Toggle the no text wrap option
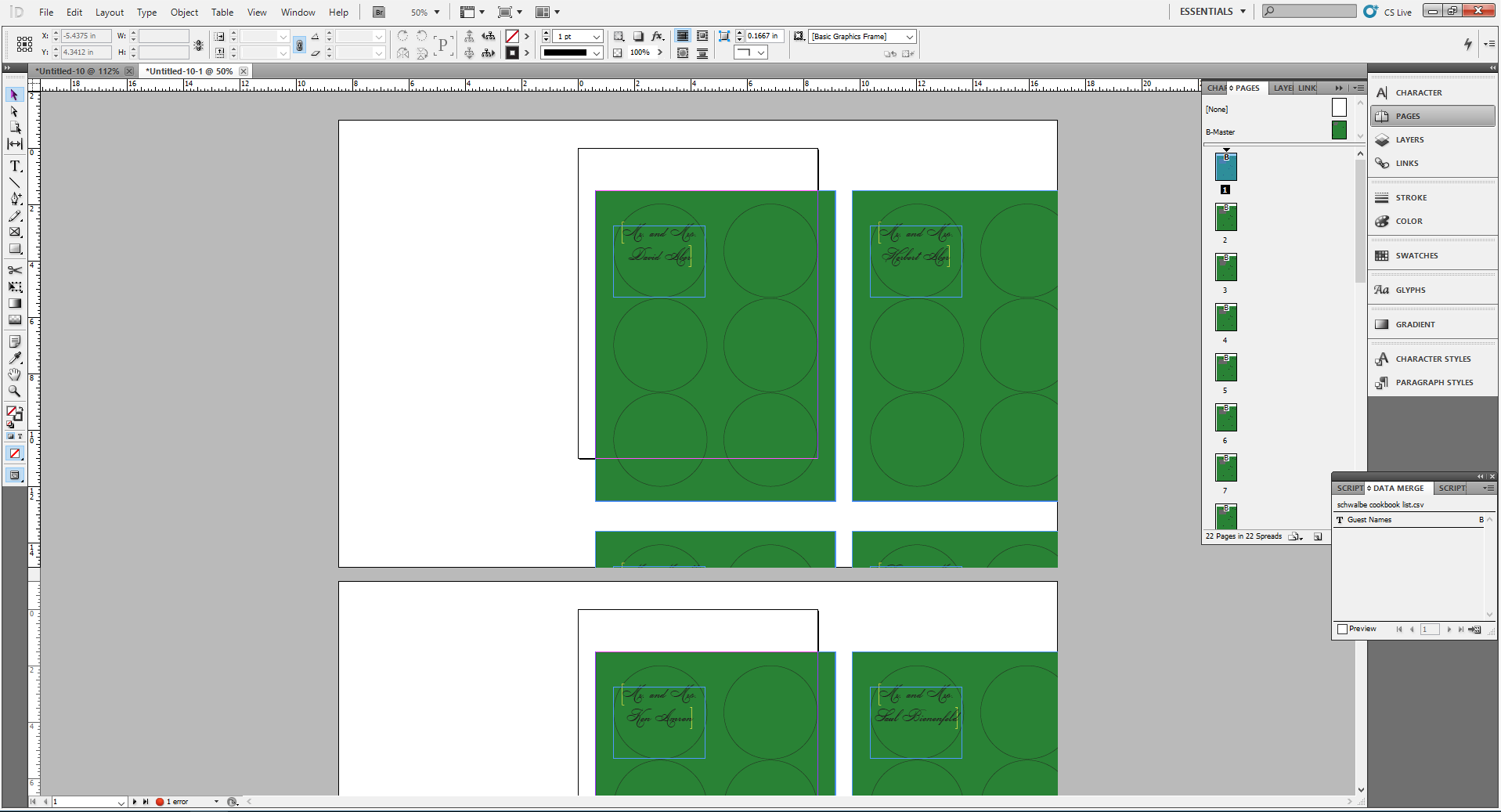Image resolution: width=1501 pixels, height=812 pixels. tap(683, 36)
